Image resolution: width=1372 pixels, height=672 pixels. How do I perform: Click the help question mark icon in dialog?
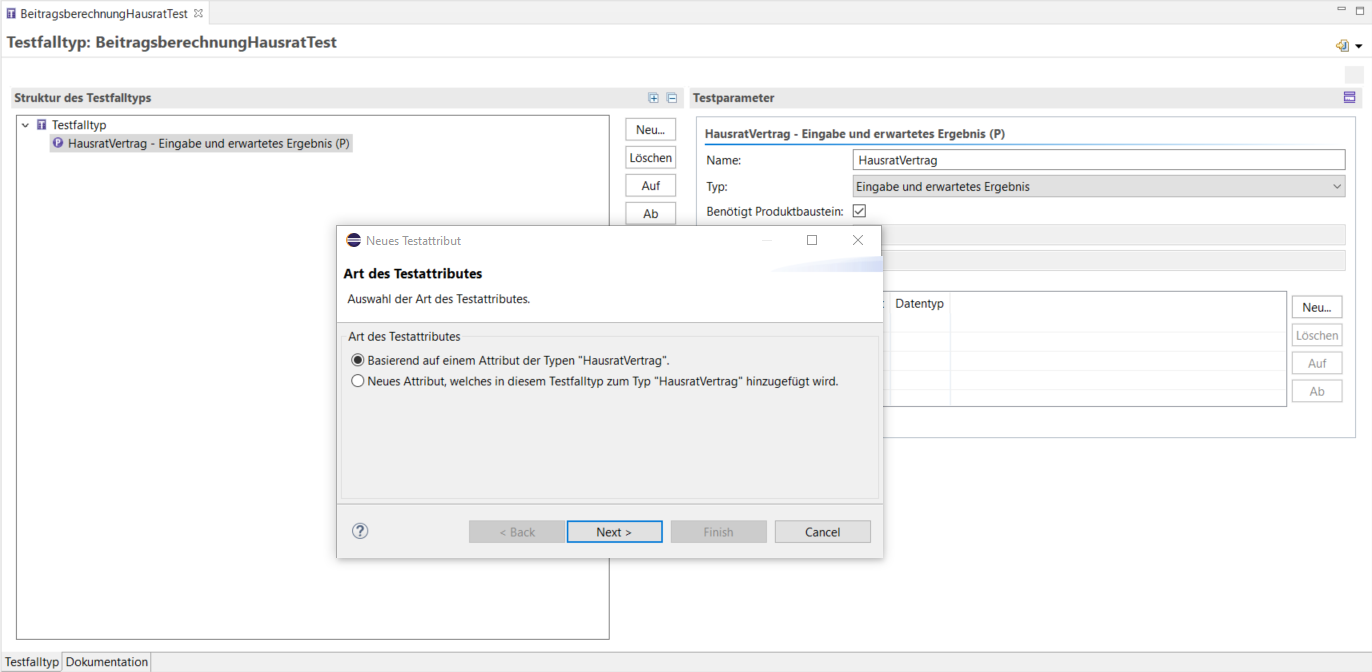361,531
